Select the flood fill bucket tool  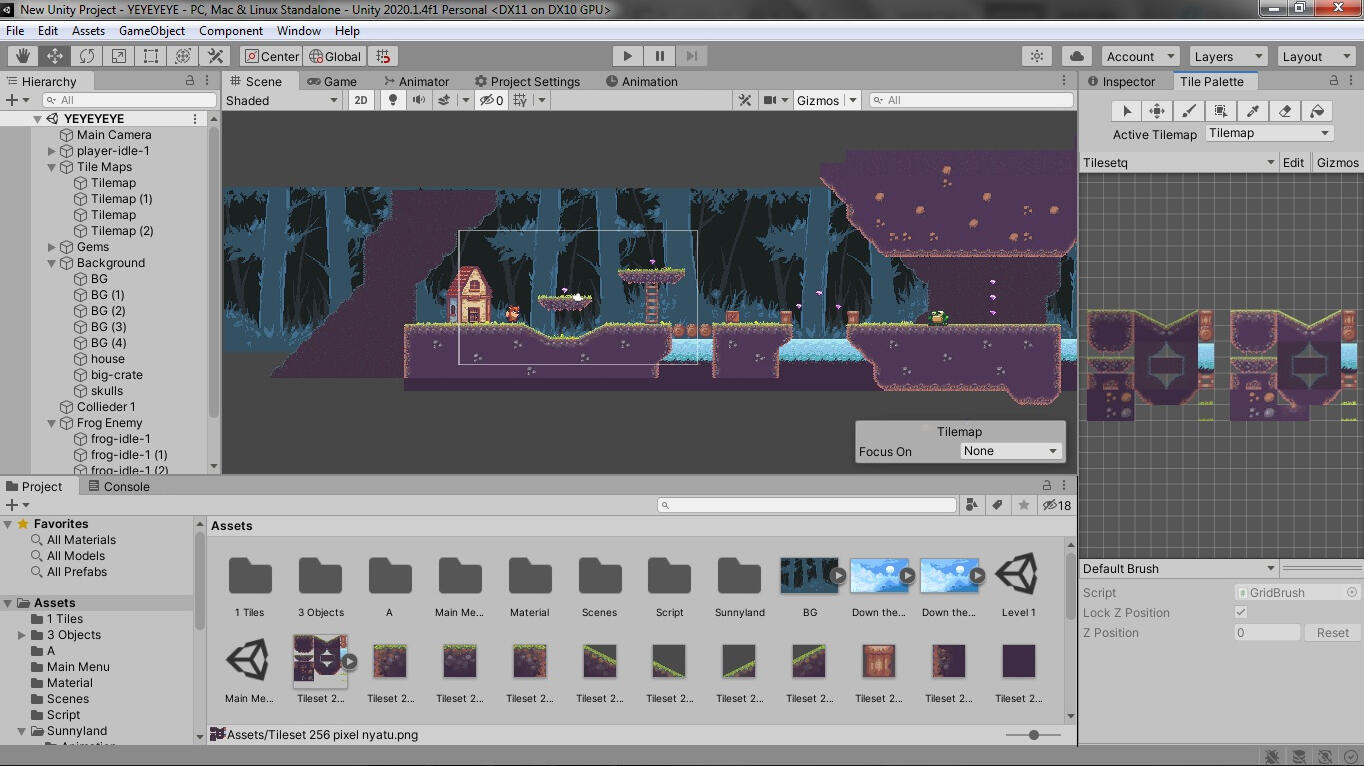coord(1317,111)
